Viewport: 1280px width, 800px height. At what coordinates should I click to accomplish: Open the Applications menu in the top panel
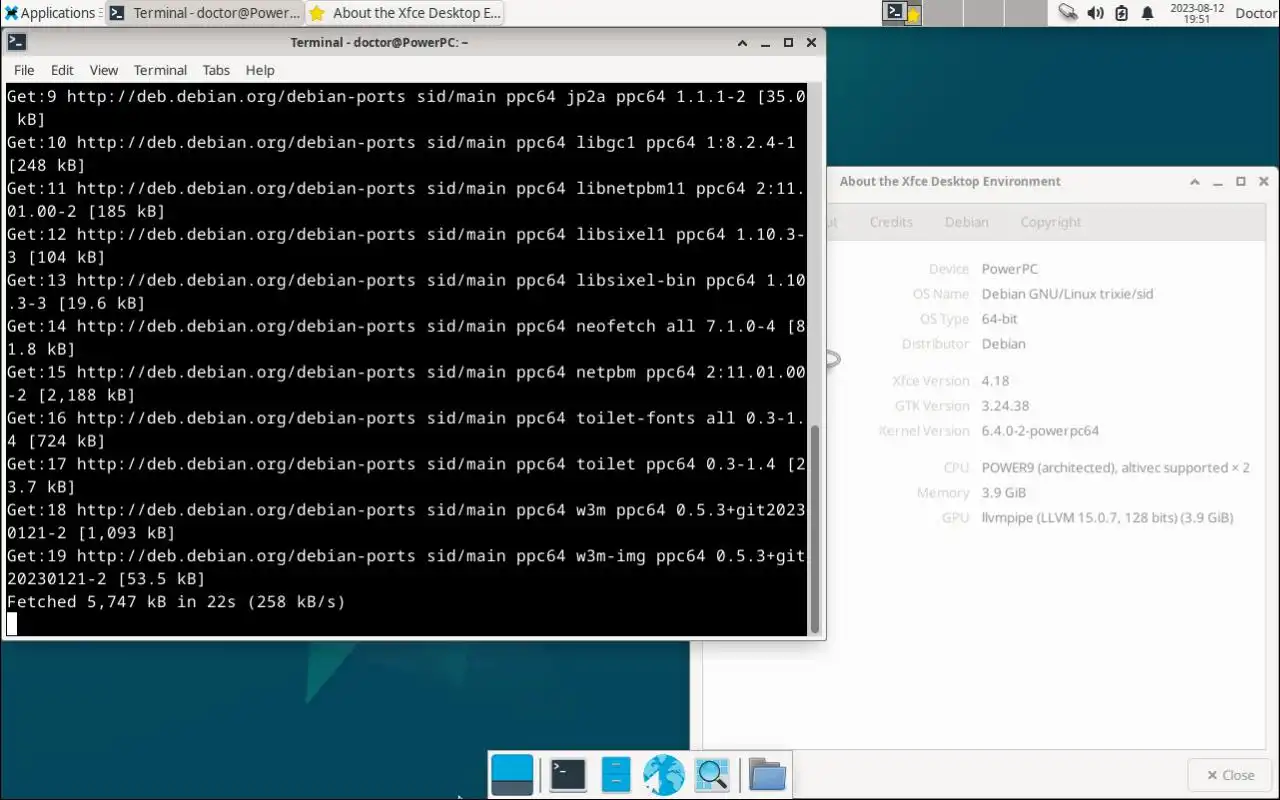[x=50, y=13]
